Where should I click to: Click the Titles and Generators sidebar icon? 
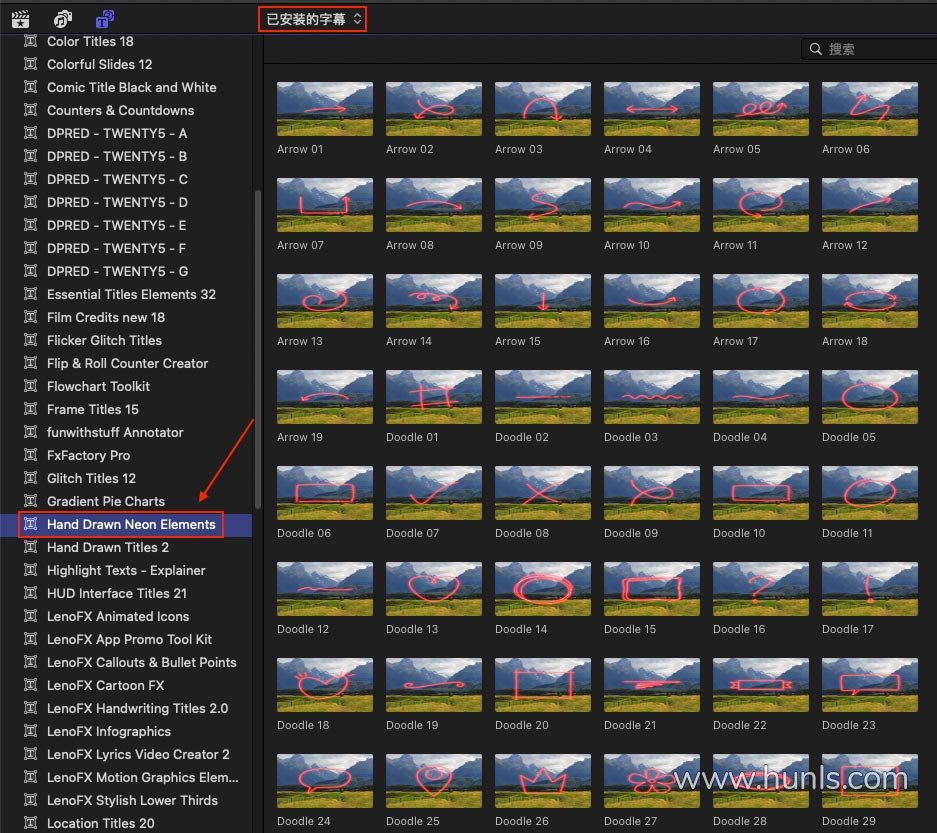click(104, 18)
